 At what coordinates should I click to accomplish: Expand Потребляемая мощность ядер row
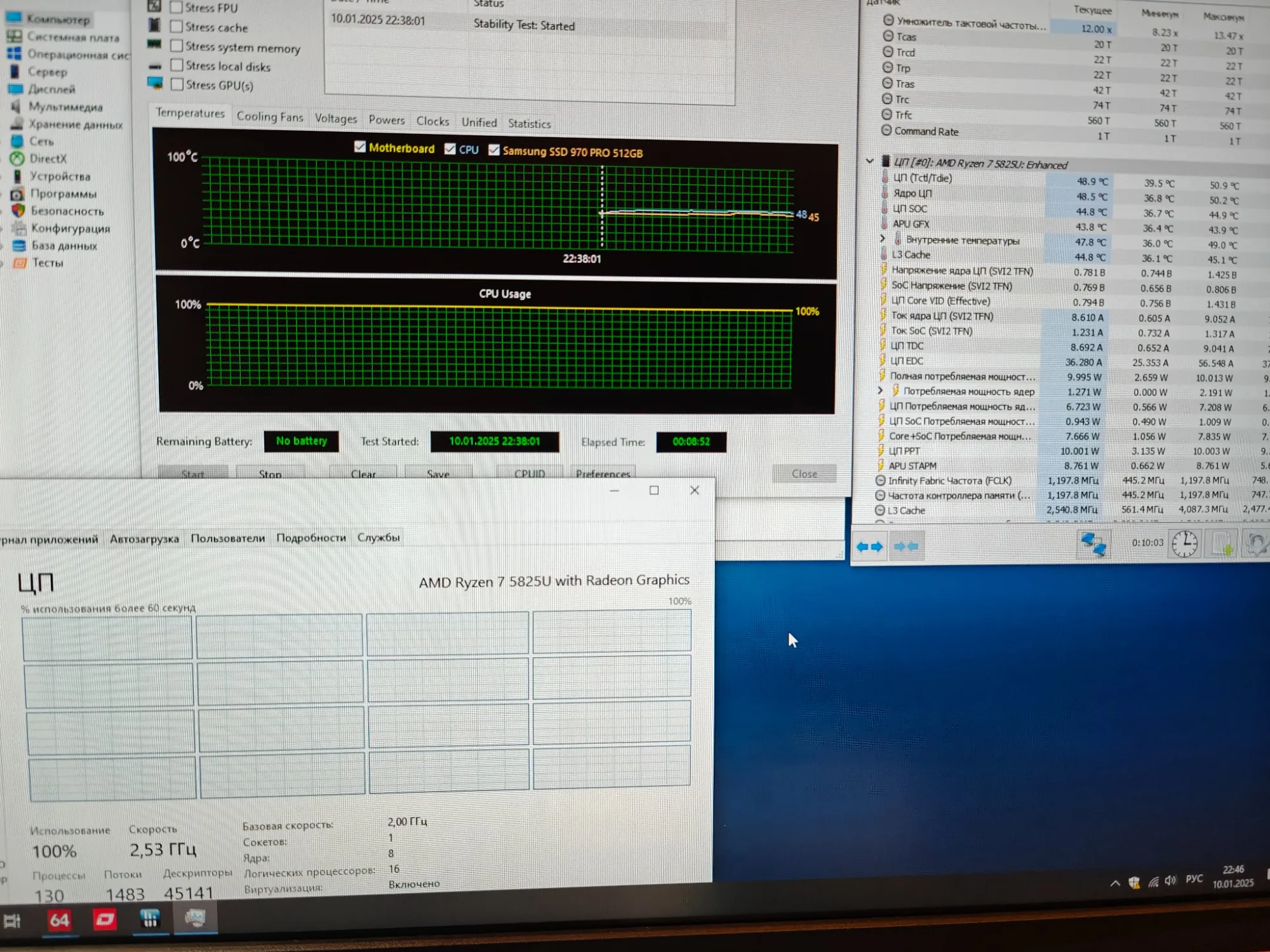[880, 390]
